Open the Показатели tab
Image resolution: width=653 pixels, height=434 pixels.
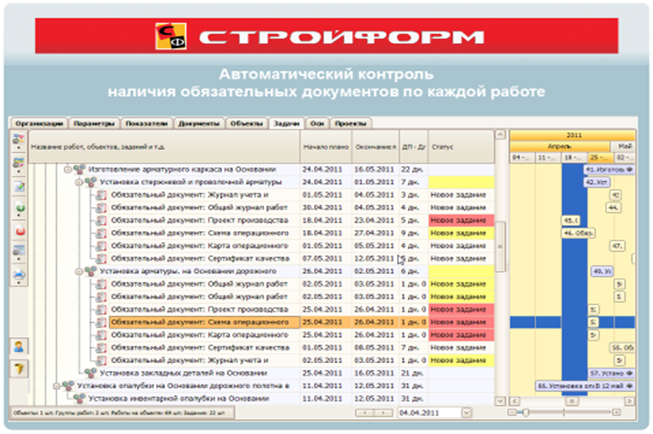(x=146, y=124)
